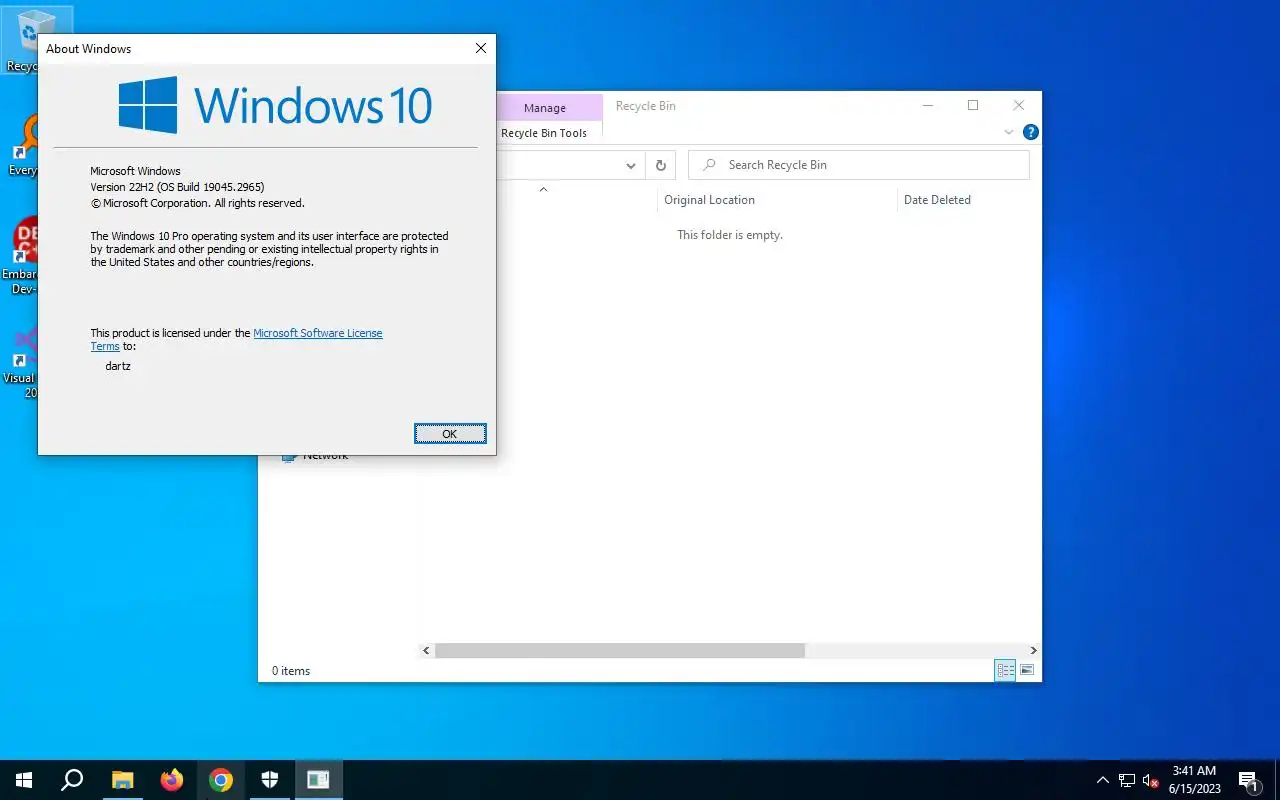Open taskbar Search magnifier
Viewport: 1280px width, 800px height.
72,780
